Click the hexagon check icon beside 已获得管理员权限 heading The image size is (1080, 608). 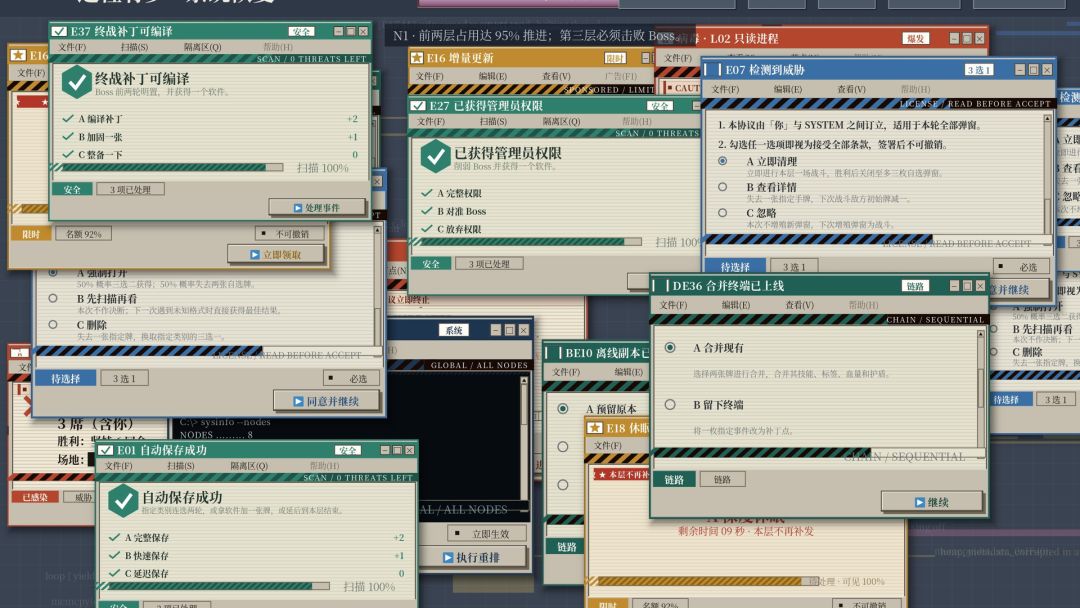[435, 156]
